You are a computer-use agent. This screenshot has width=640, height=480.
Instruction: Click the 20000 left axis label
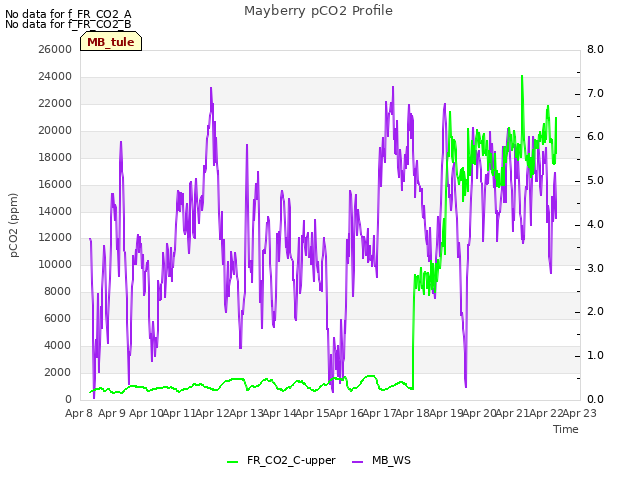coord(55,130)
